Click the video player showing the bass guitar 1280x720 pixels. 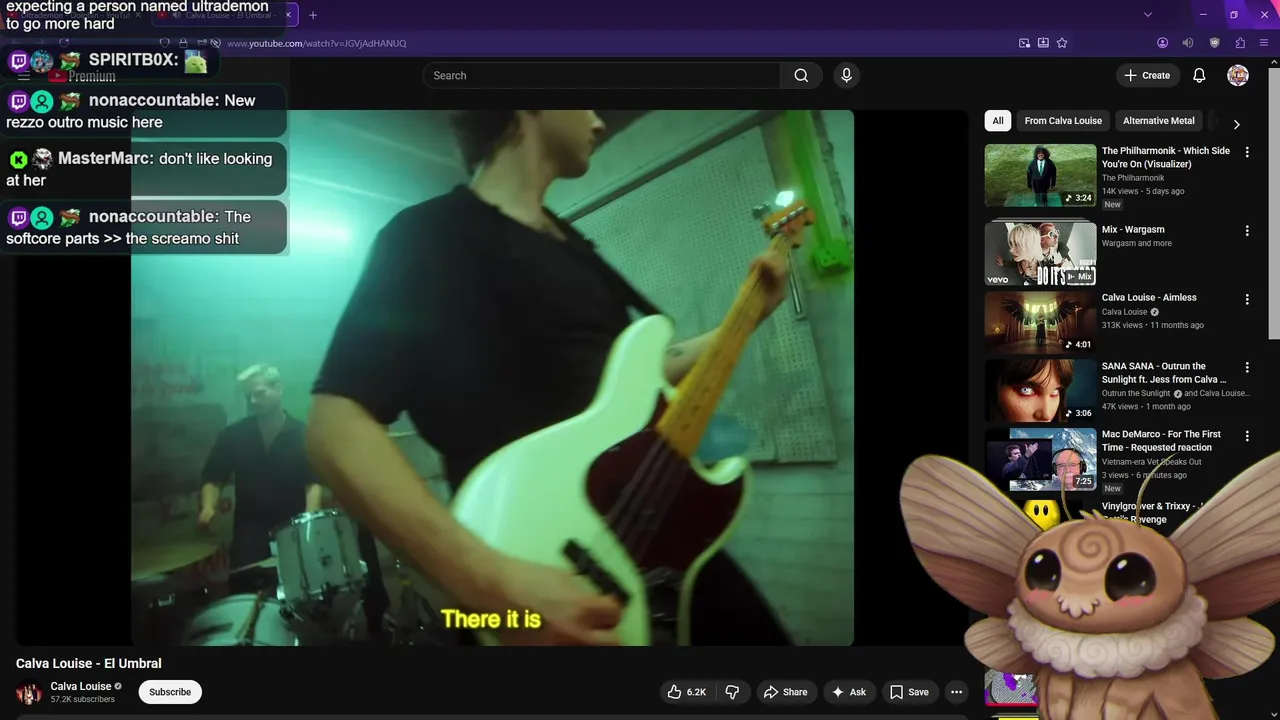pyautogui.click(x=492, y=378)
